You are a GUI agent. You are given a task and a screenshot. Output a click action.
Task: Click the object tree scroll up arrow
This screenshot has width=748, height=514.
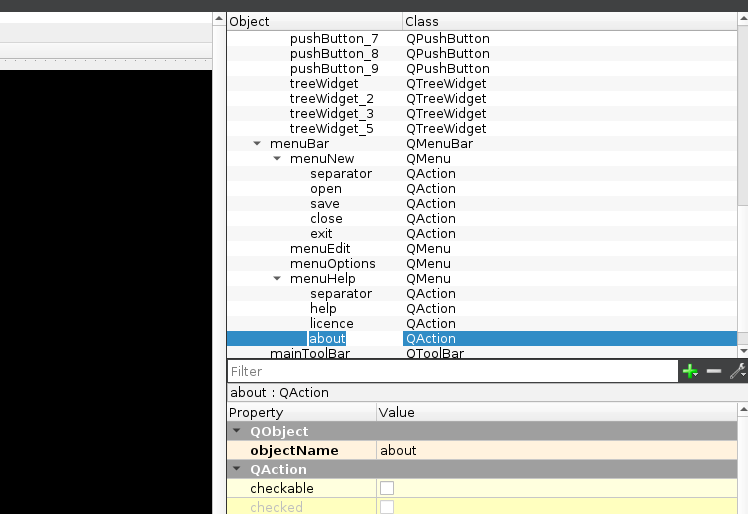[743, 19]
